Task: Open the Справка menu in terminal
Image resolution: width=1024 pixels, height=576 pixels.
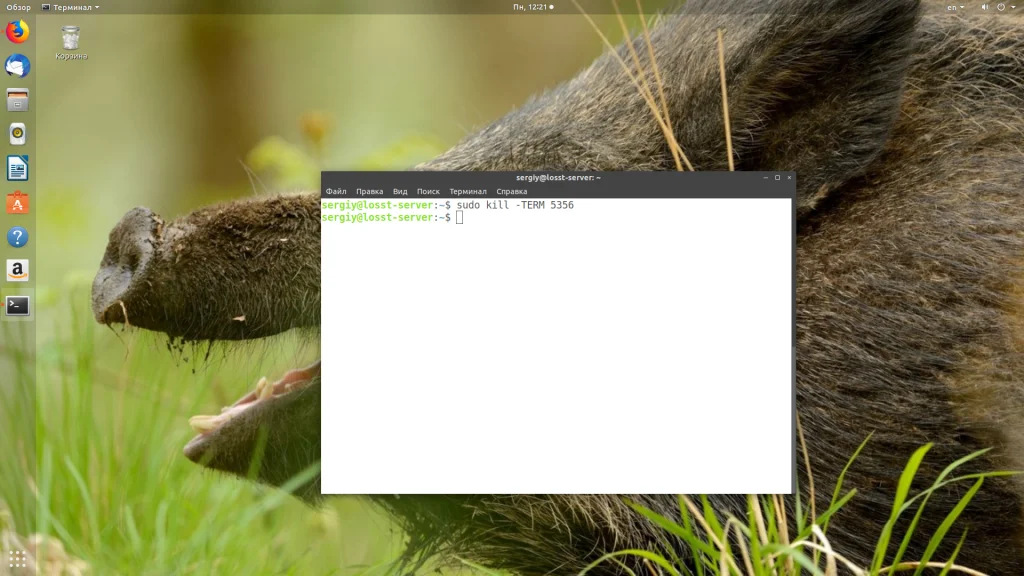Action: click(x=511, y=191)
